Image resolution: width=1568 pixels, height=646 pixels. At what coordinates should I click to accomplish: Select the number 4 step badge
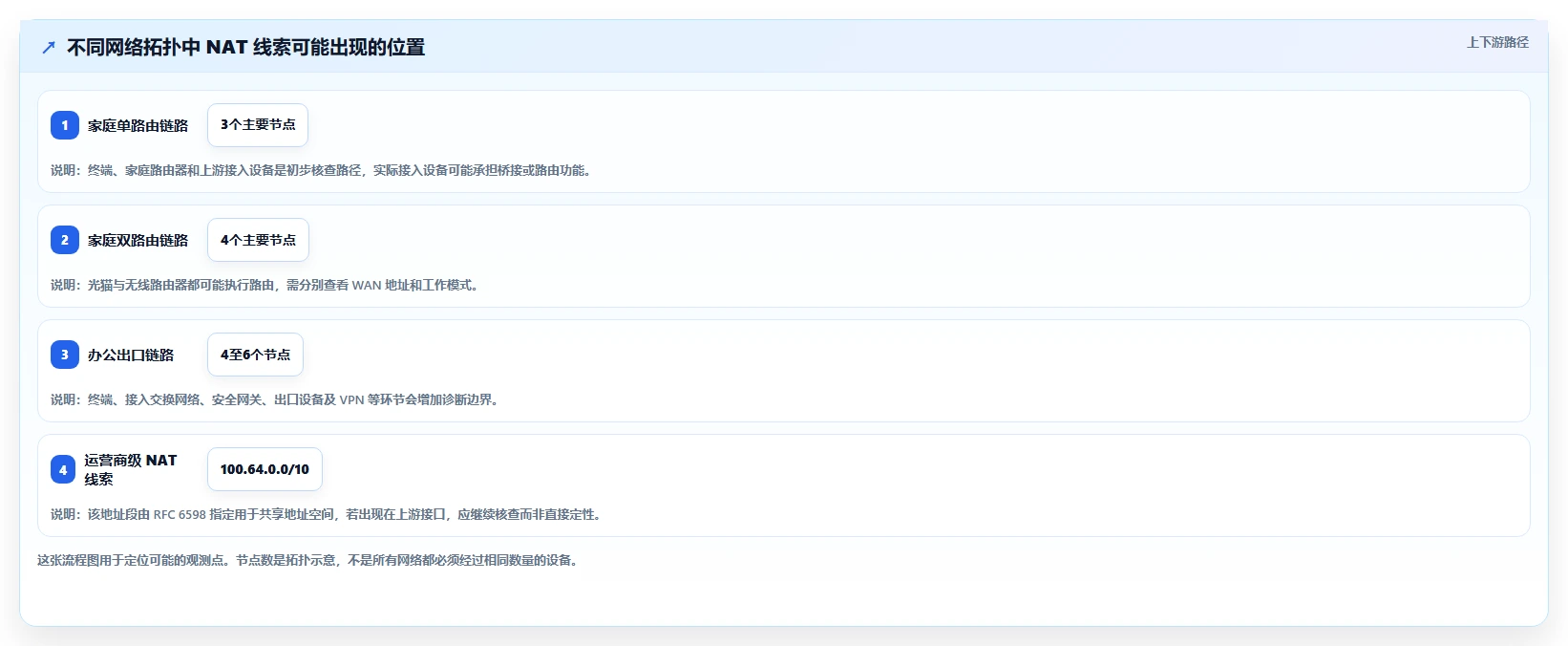tap(63, 469)
